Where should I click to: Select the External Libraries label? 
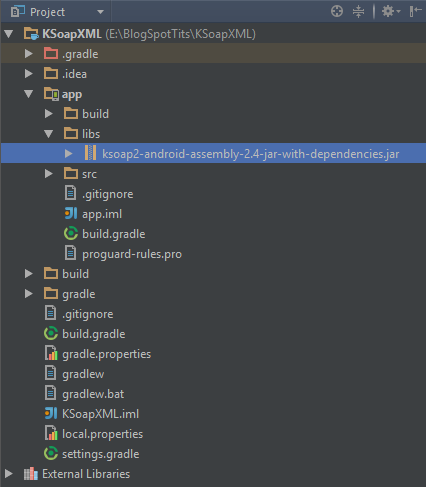click(86, 474)
